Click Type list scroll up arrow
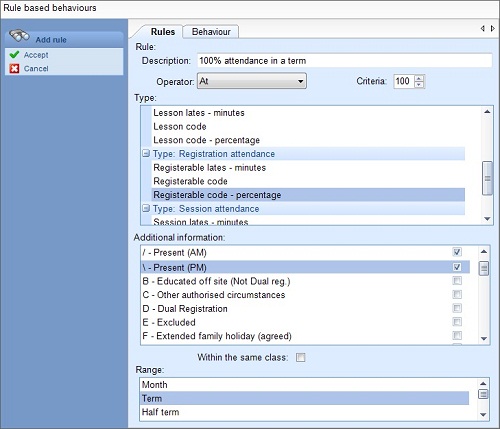This screenshot has width=500, height=429. tap(487, 112)
